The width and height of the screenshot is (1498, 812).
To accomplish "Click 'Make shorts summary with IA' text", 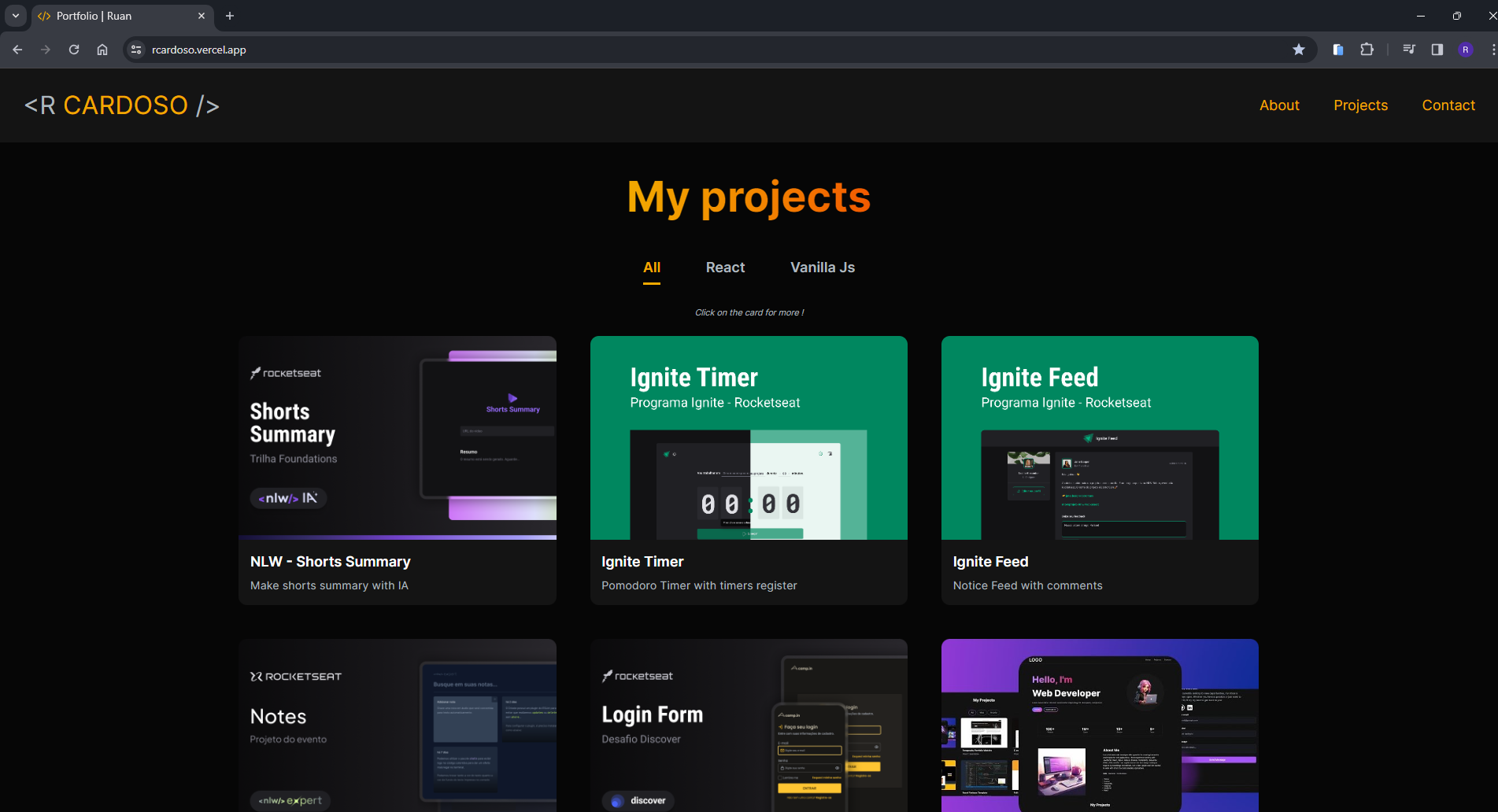I will click(x=329, y=585).
